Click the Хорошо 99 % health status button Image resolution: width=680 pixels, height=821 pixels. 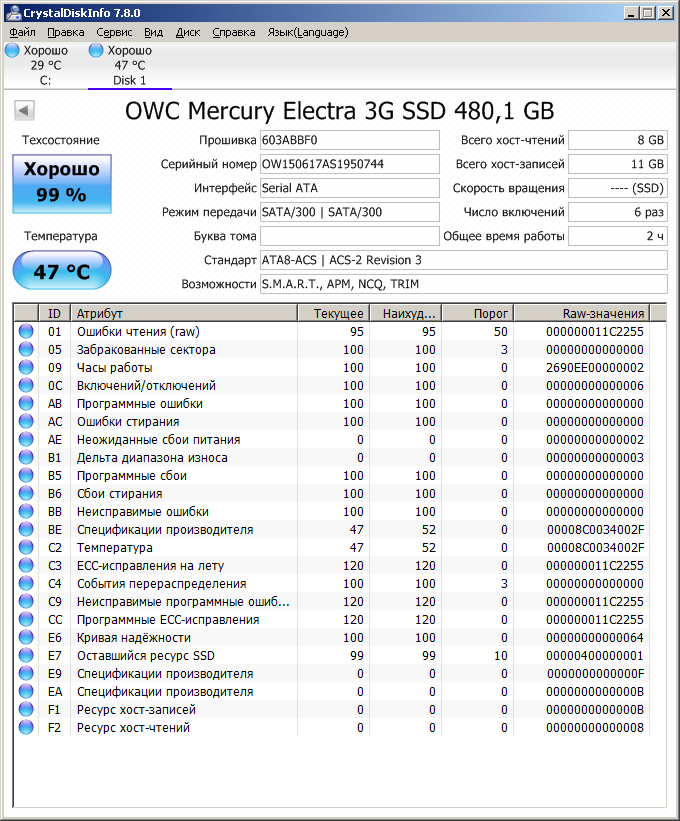click(62, 183)
